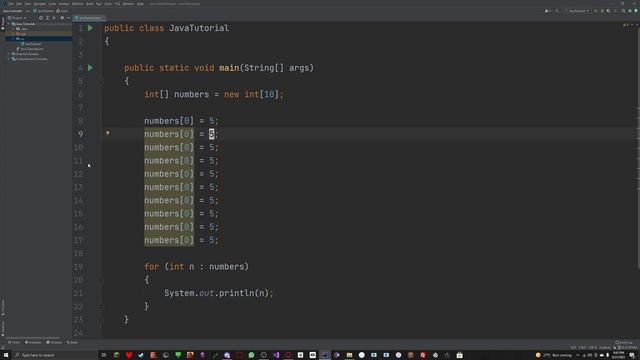The height and width of the screenshot is (360, 640).
Task: Open the Refactor menu
Action: [77, 4]
